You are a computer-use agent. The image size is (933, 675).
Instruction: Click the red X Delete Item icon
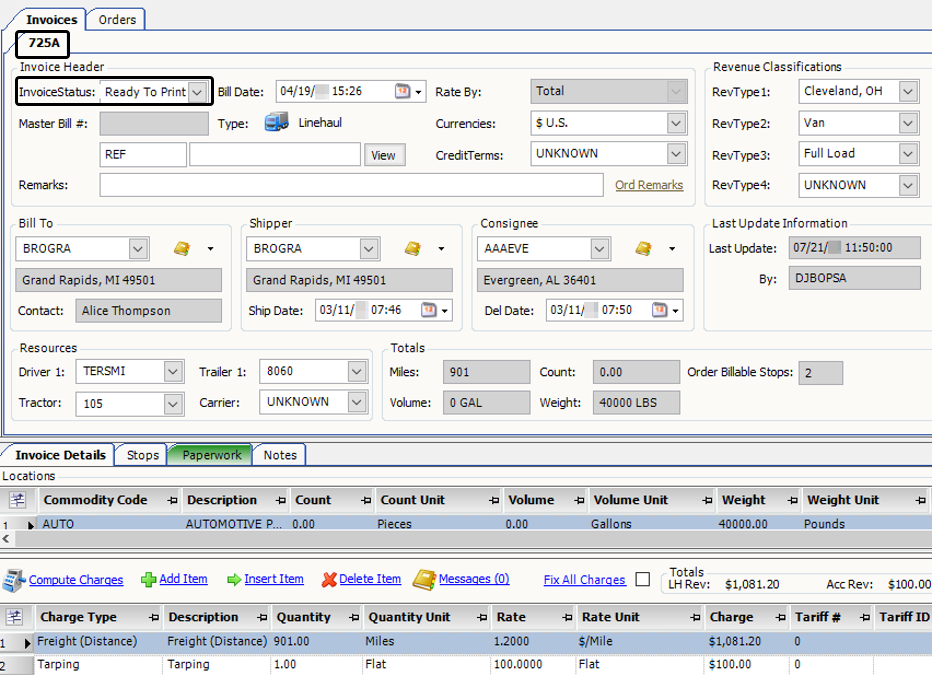(329, 579)
